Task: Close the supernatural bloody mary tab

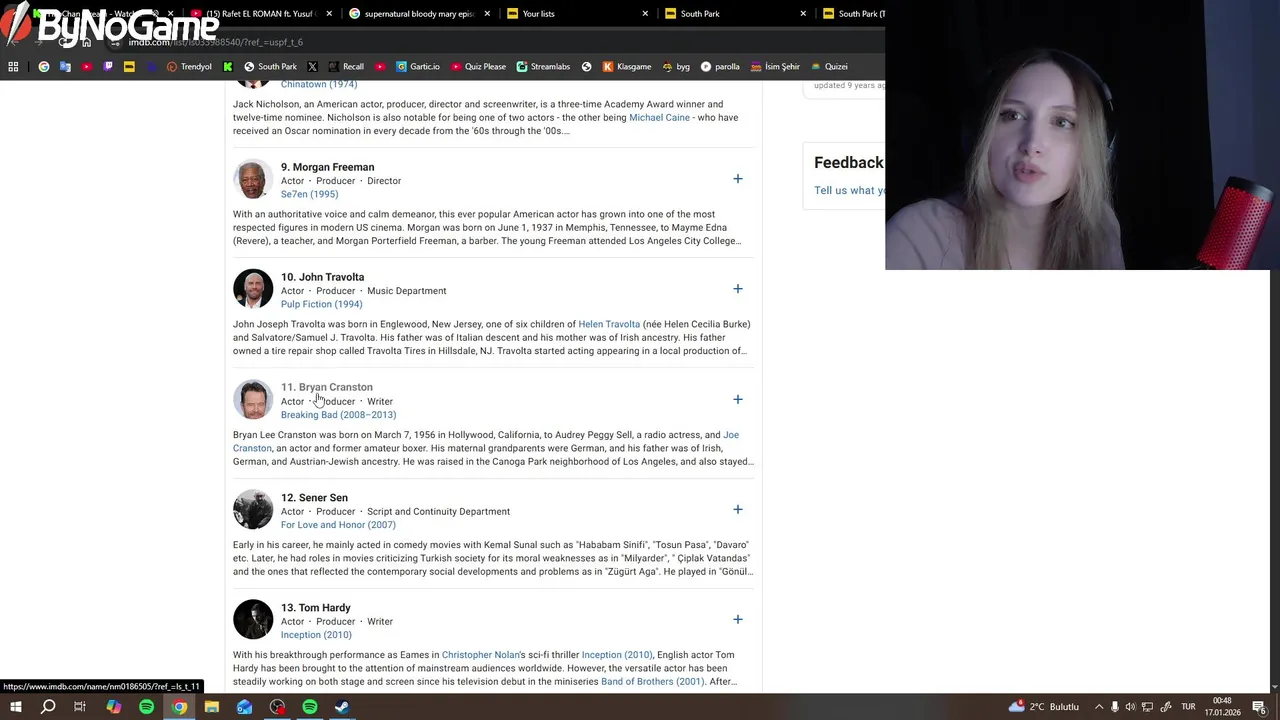Action: (487, 14)
